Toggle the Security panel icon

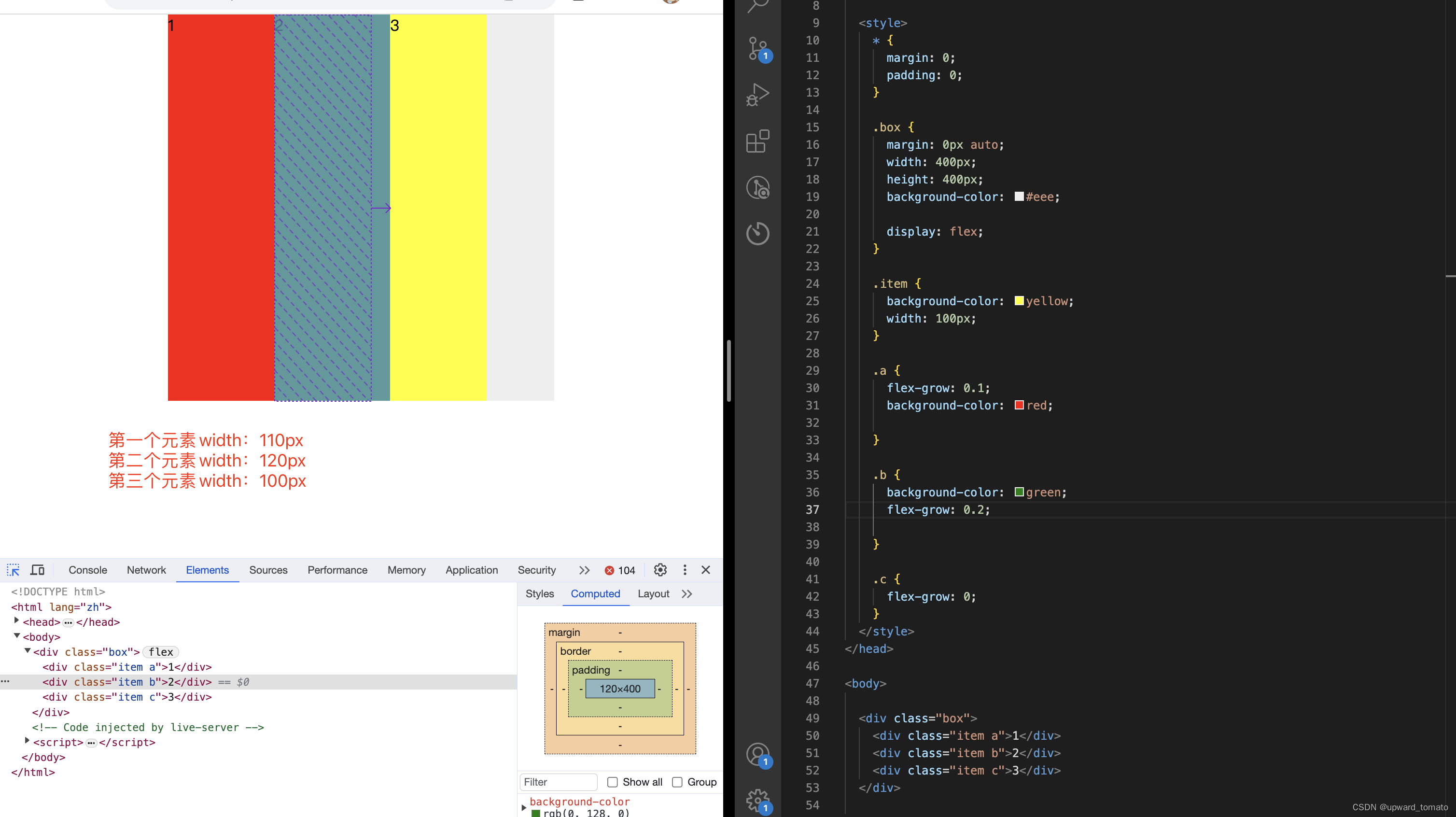click(536, 570)
